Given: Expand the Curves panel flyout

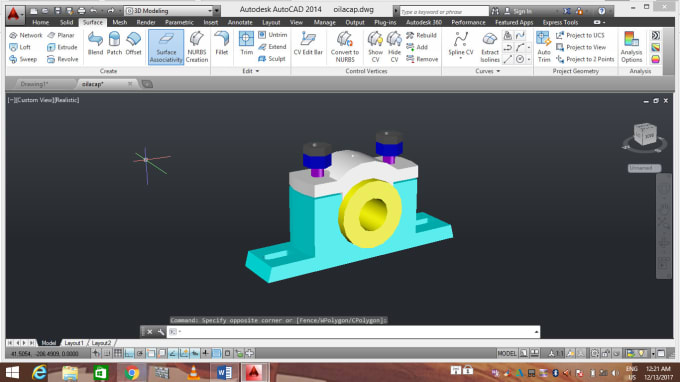Looking at the screenshot, I should pos(487,71).
